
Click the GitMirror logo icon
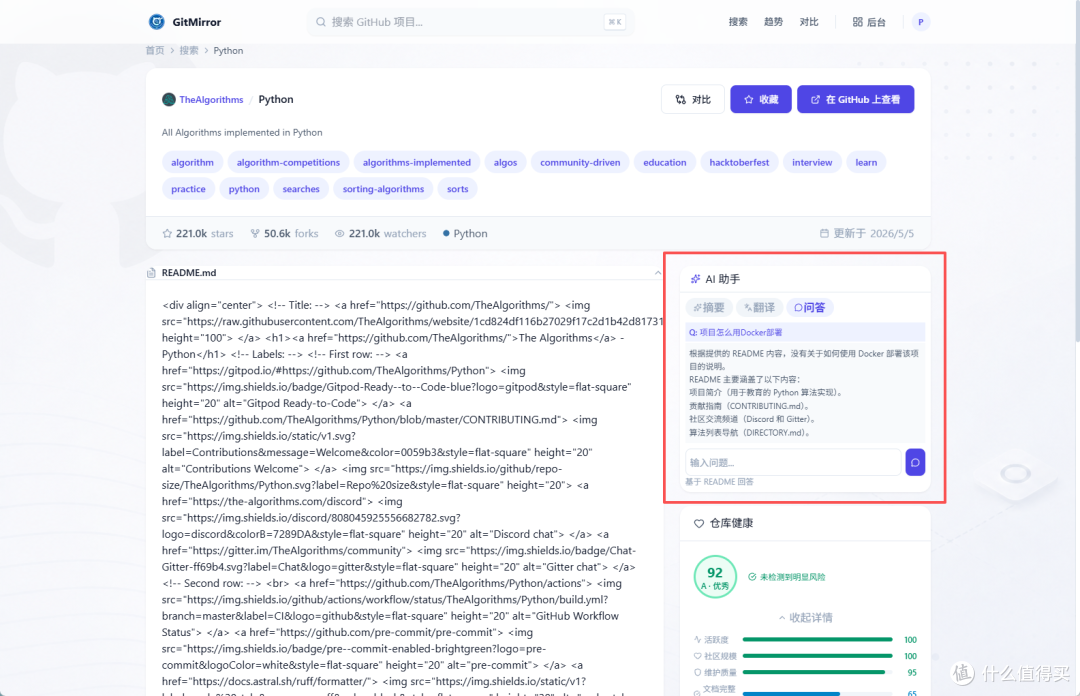point(157,21)
